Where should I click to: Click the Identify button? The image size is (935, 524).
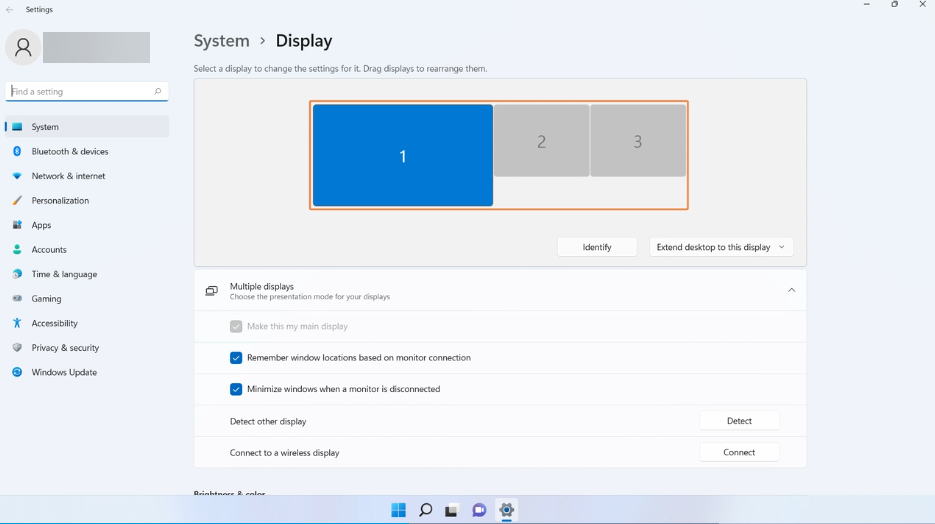597,247
